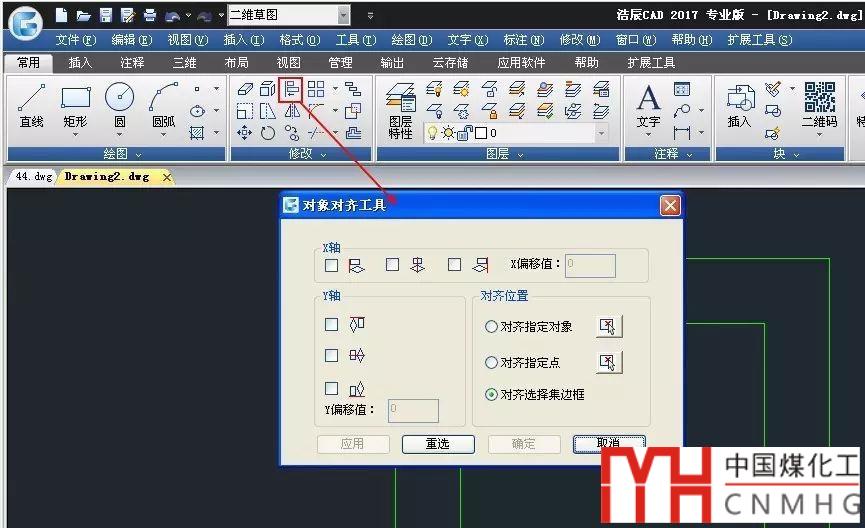865x528 pixels.
Task: Open the 格式 menu
Action: pyautogui.click(x=299, y=40)
